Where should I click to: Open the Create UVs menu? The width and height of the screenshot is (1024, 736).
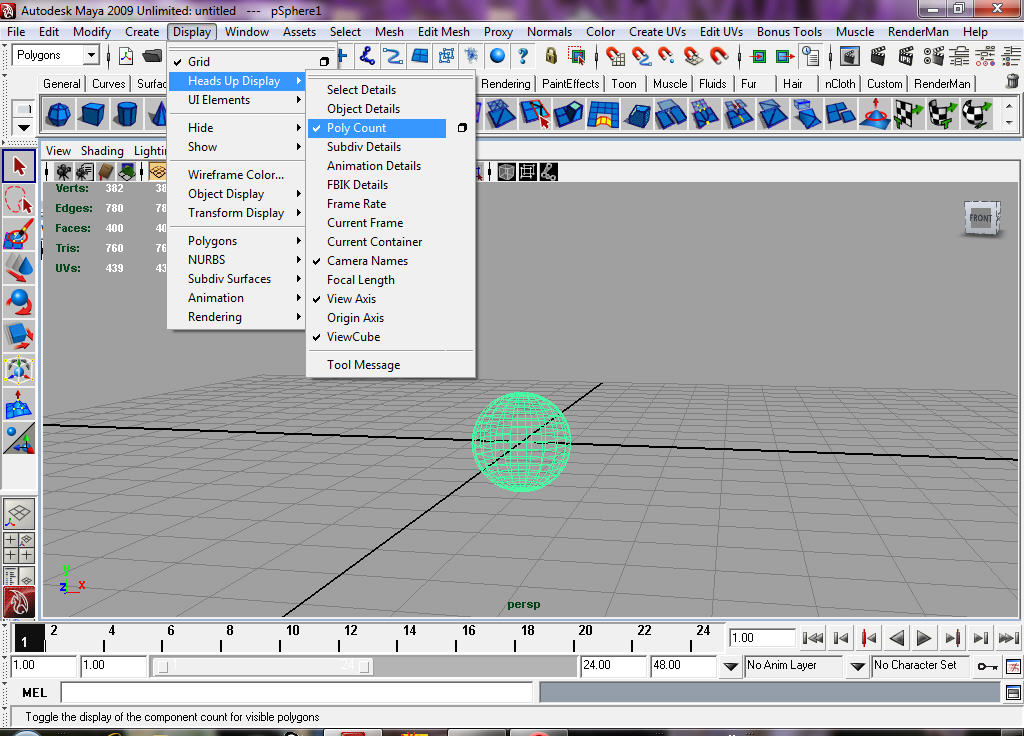tap(657, 32)
